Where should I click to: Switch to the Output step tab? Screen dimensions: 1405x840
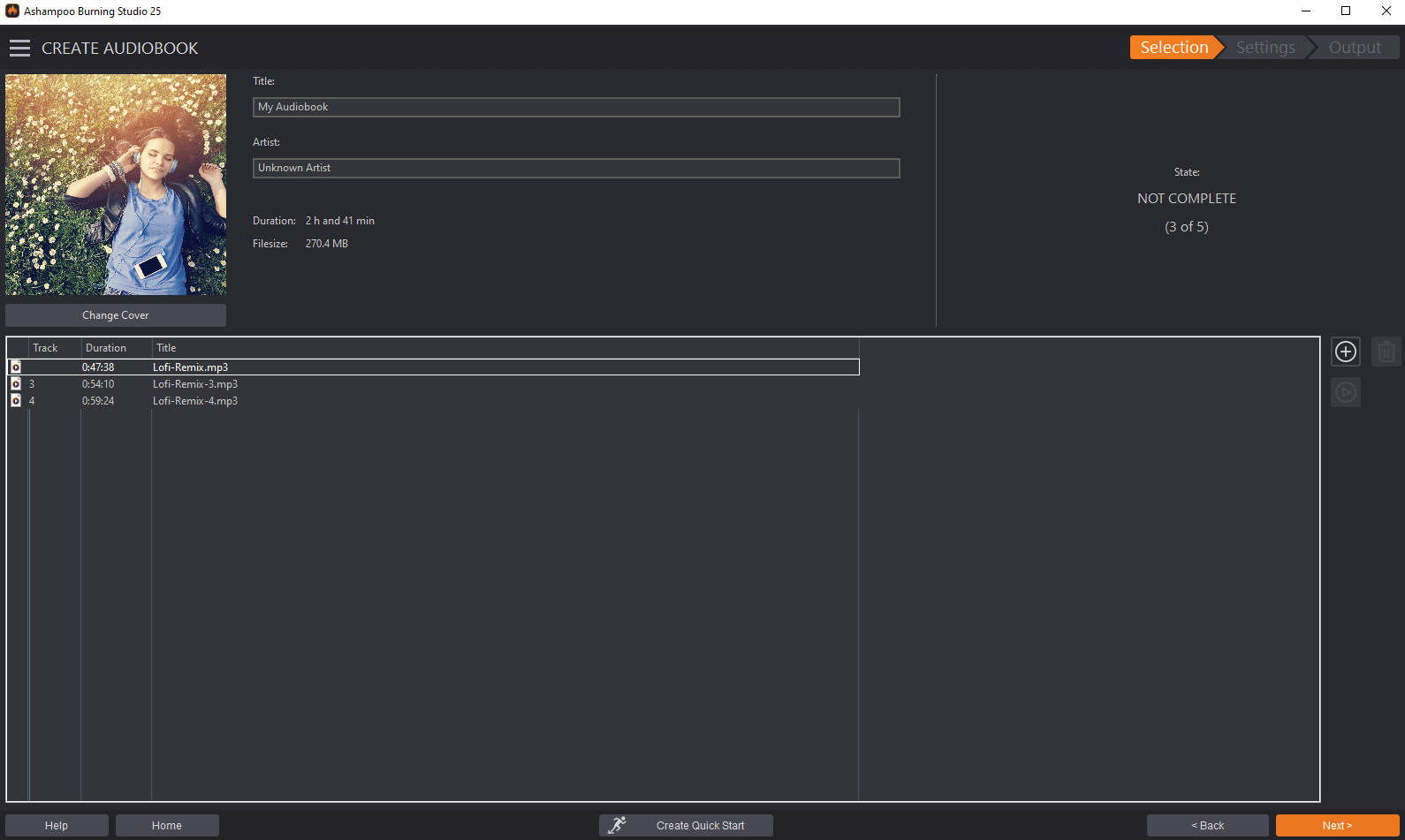[1355, 48]
